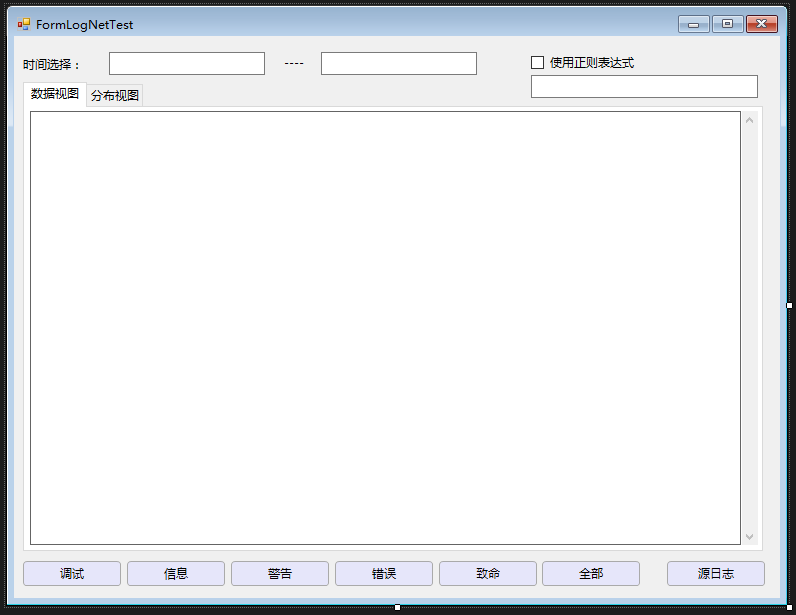The image size is (796, 615).
Task: Open the 分布视图 tab
Action: tap(115, 95)
